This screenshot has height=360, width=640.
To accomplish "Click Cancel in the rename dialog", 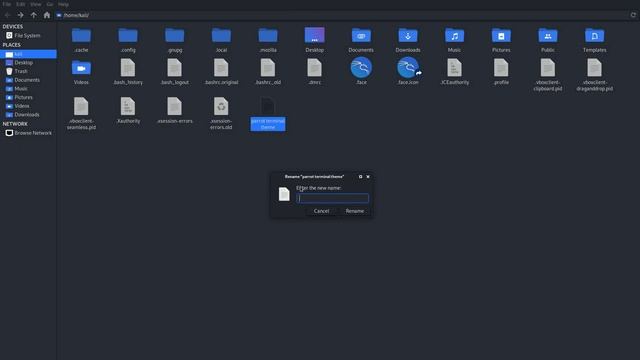I will 321,211.
